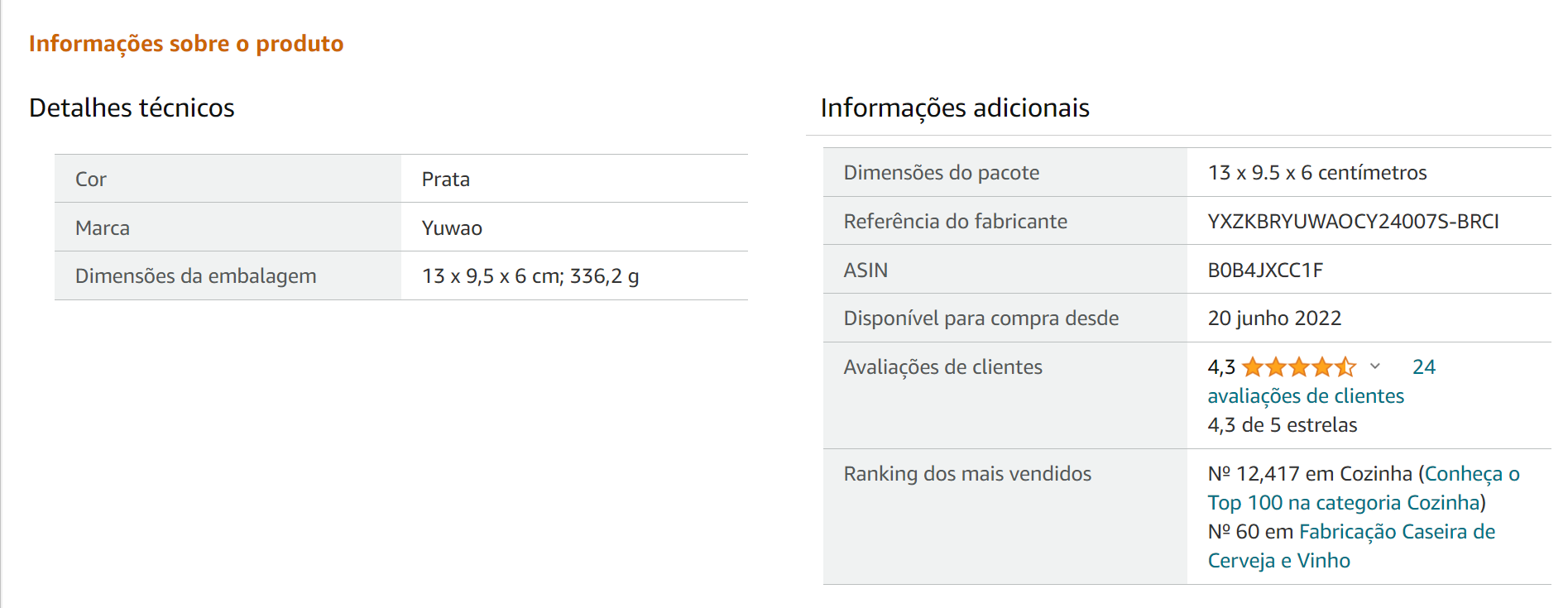Click the Informações adicionais heading
Viewport: 1568px width, 608px height.
[x=955, y=108]
